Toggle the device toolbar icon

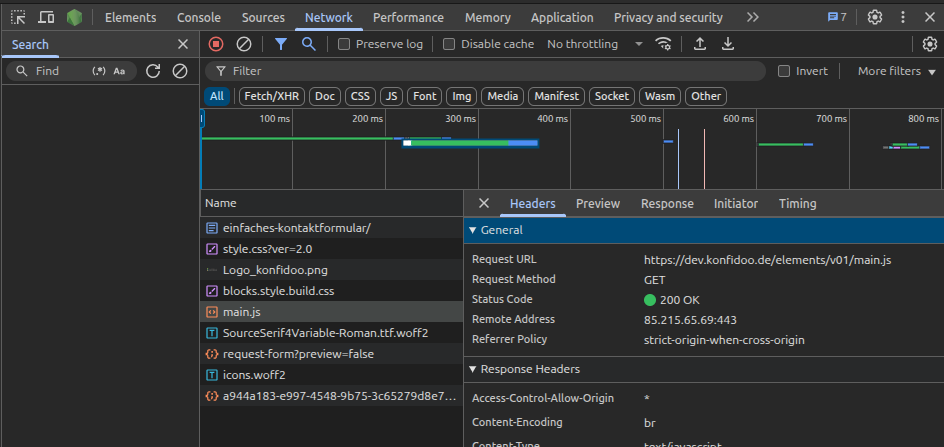click(x=46, y=17)
